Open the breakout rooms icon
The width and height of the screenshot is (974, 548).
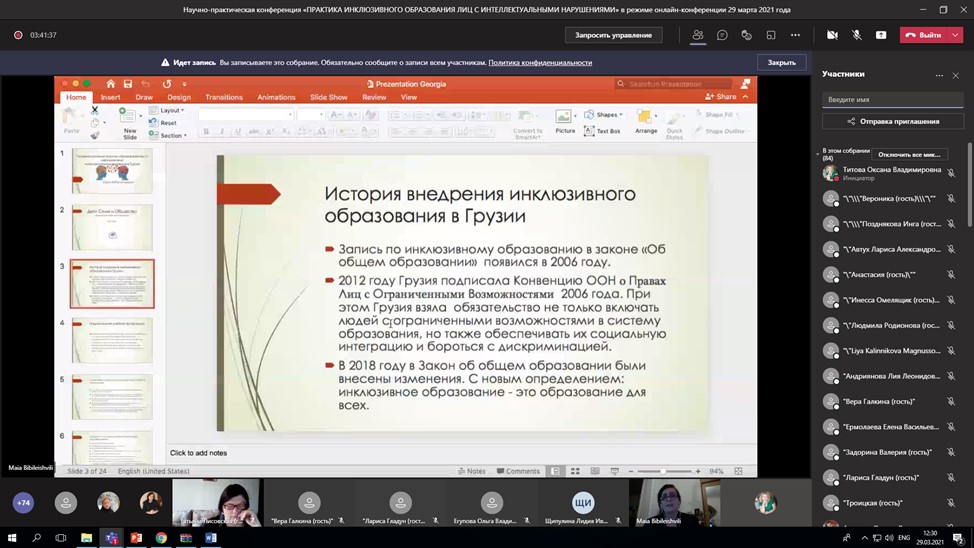click(x=771, y=35)
